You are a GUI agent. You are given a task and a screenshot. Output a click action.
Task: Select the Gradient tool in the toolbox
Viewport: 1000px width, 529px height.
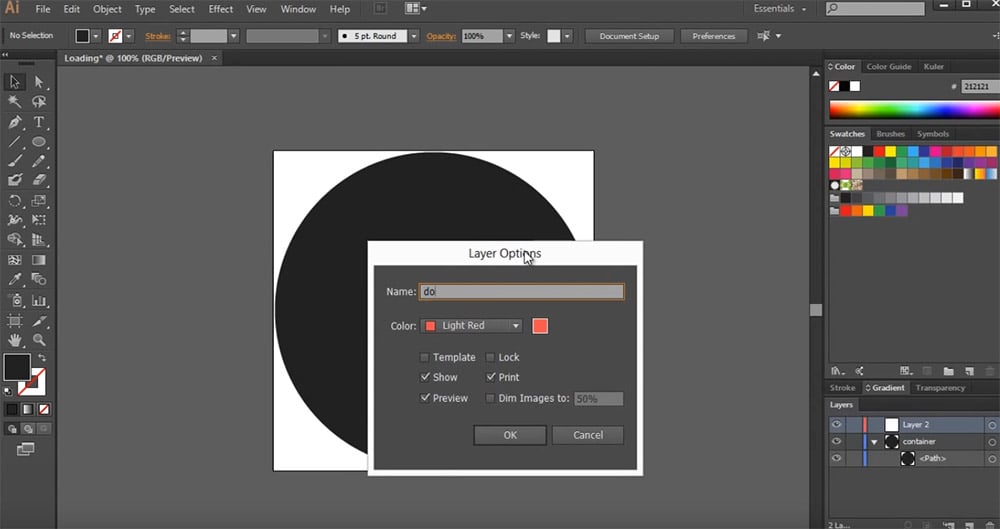(x=39, y=260)
